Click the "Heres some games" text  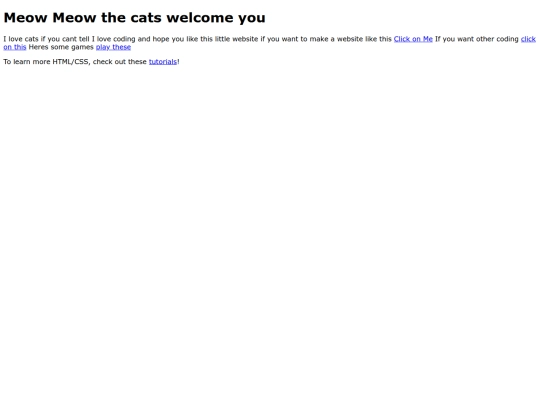61,47
